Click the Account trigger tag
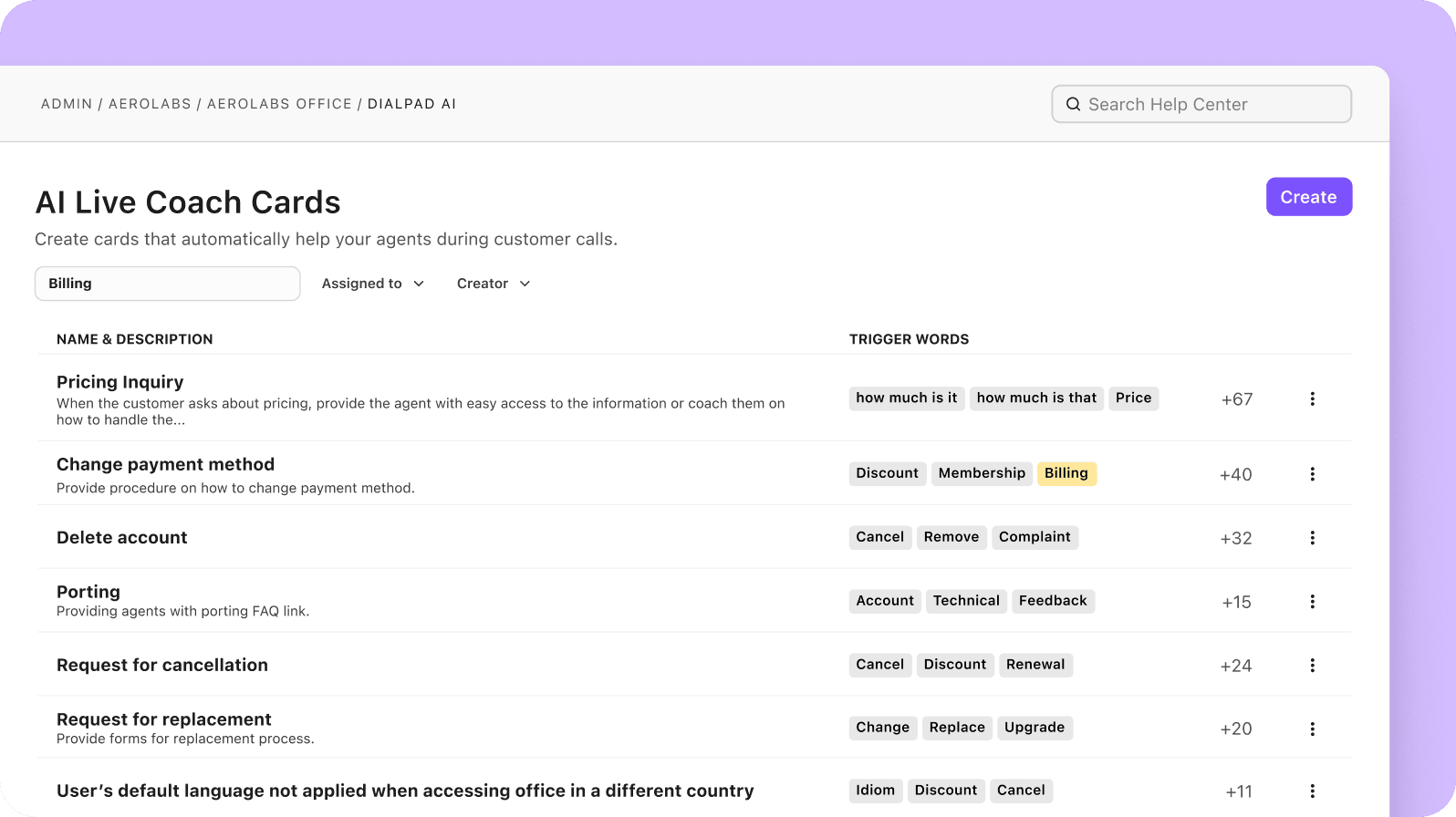 pyautogui.click(x=885, y=601)
